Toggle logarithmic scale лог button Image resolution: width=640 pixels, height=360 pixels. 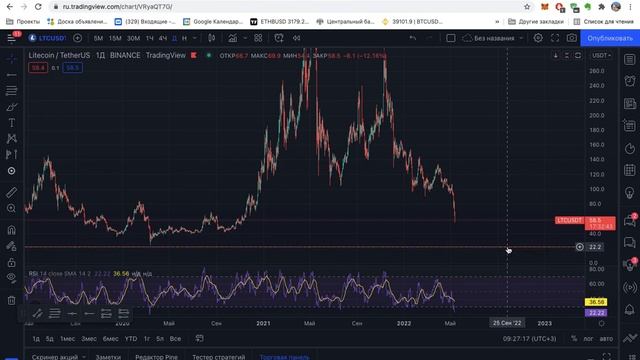pos(588,338)
